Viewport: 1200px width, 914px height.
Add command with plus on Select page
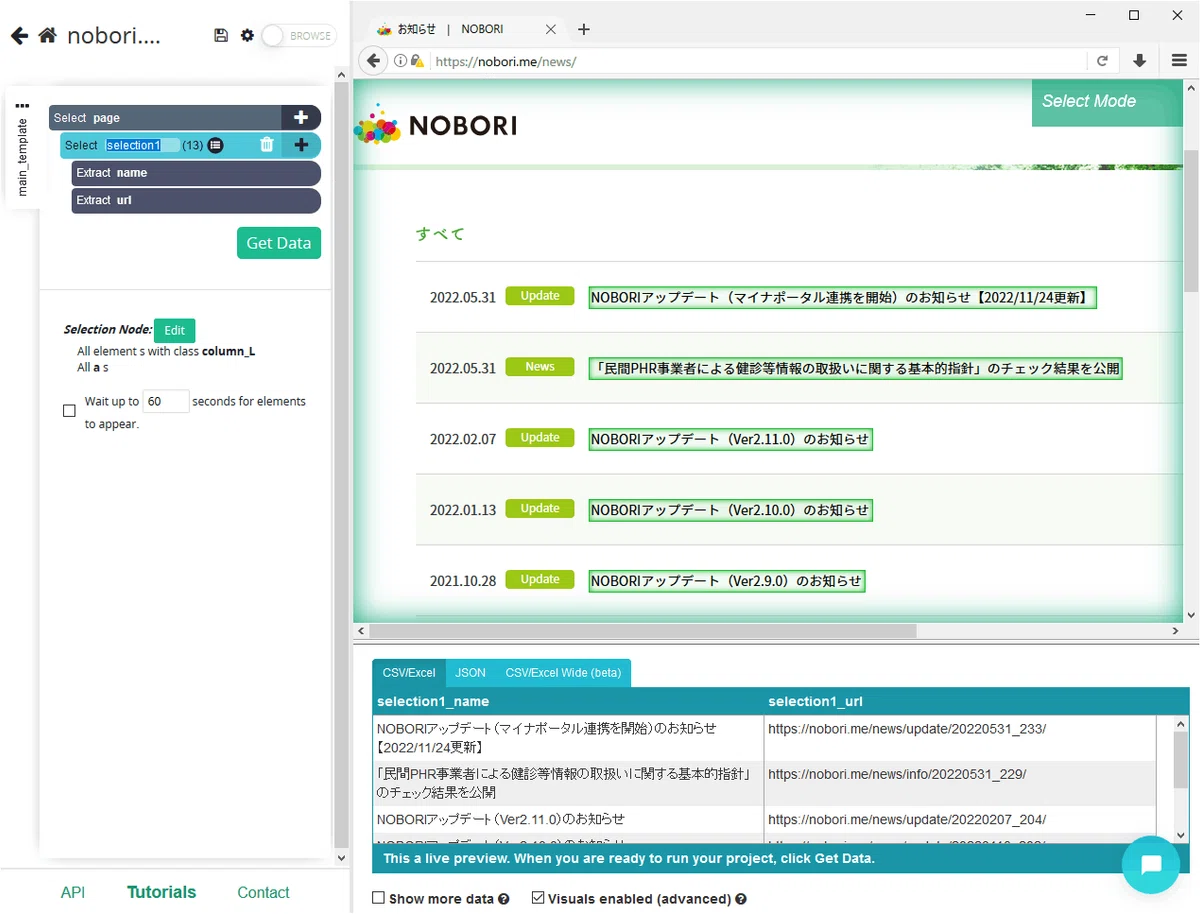pyautogui.click(x=301, y=117)
